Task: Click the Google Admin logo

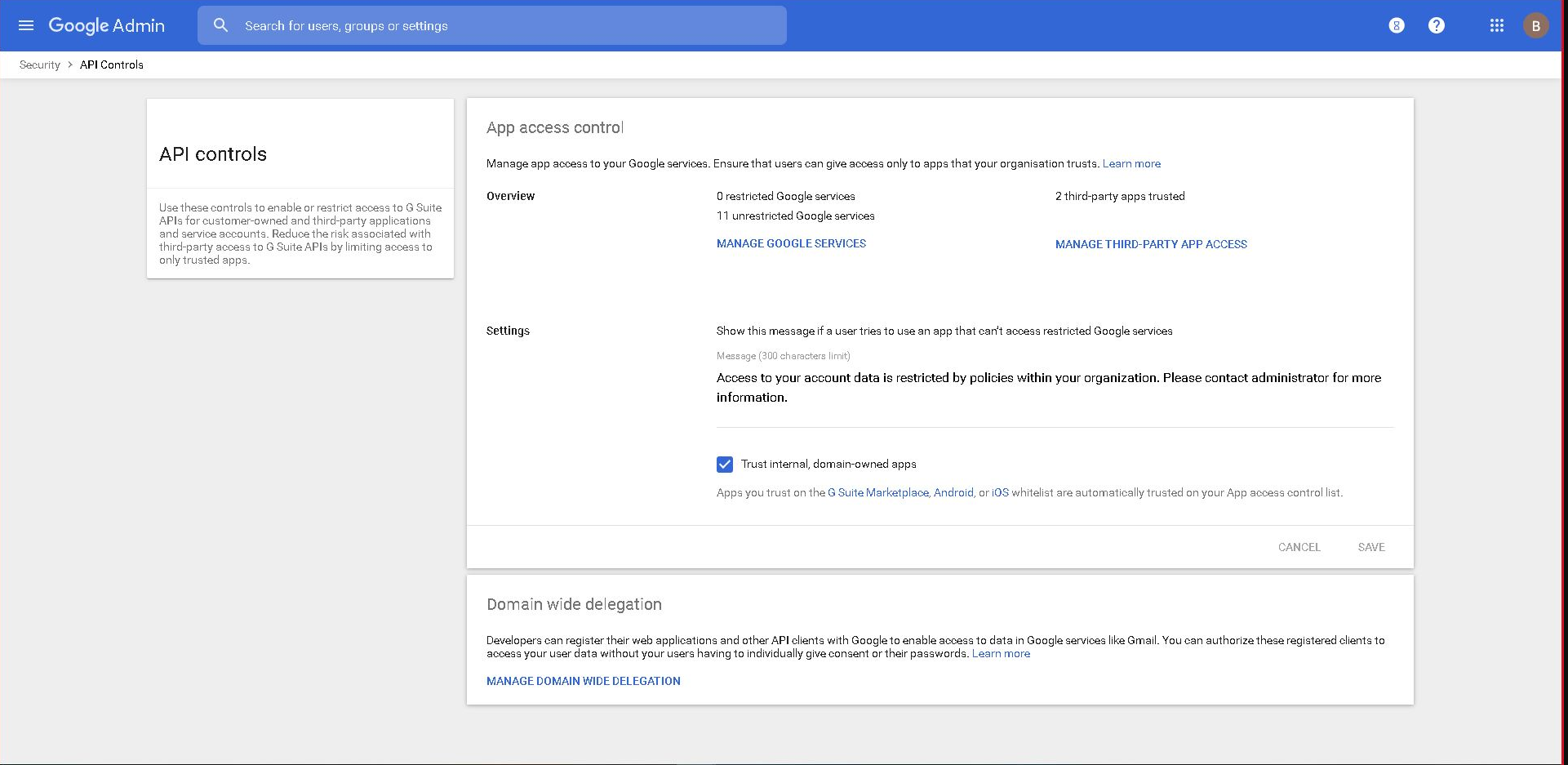Action: coord(106,25)
